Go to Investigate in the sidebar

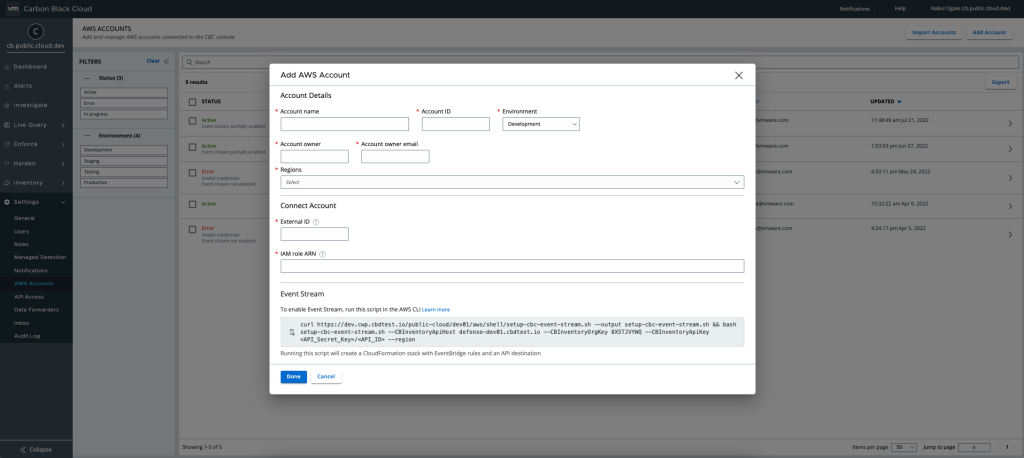30,104
